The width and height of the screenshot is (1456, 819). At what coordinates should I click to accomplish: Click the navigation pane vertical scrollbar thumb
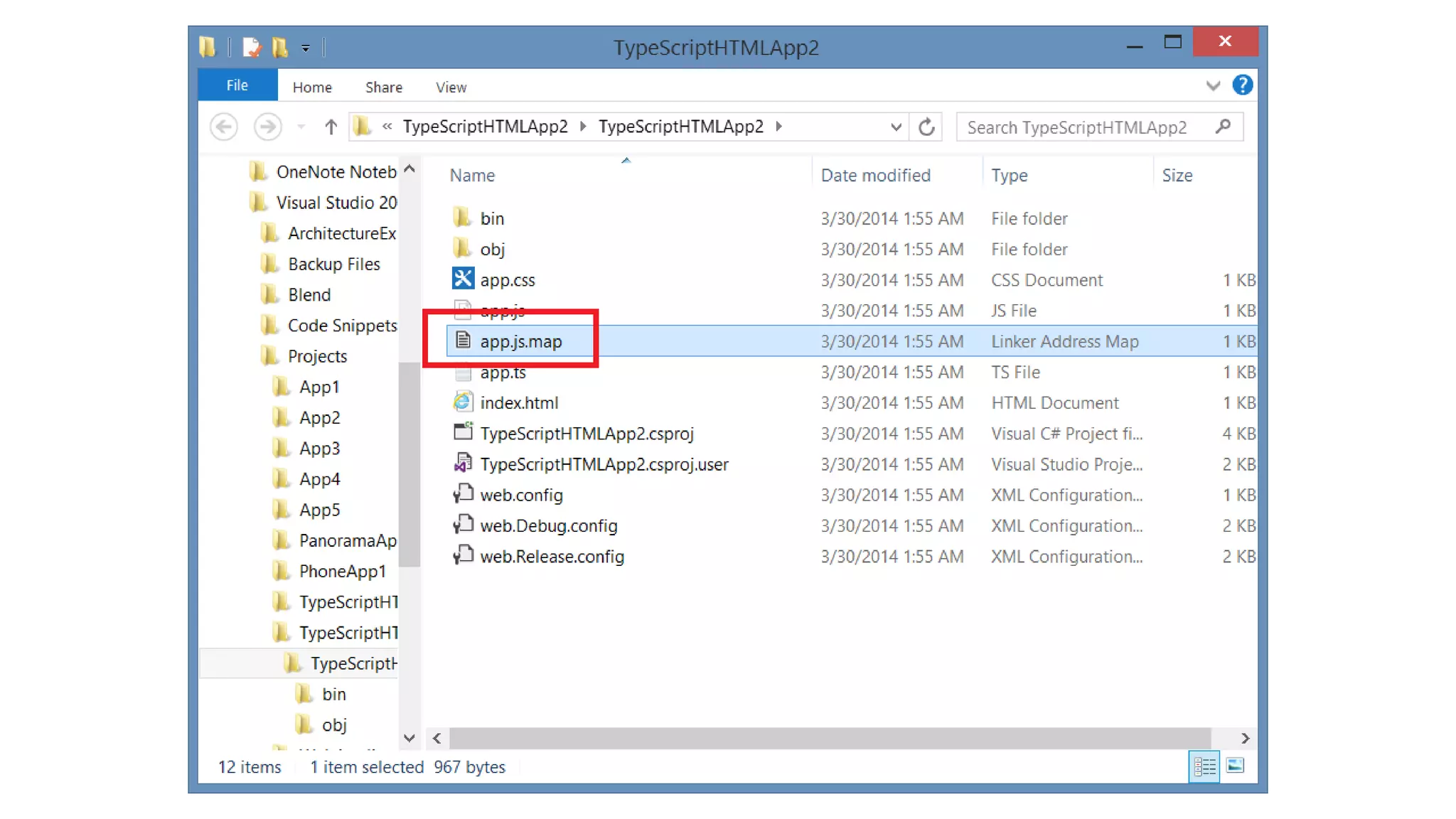tap(409, 464)
